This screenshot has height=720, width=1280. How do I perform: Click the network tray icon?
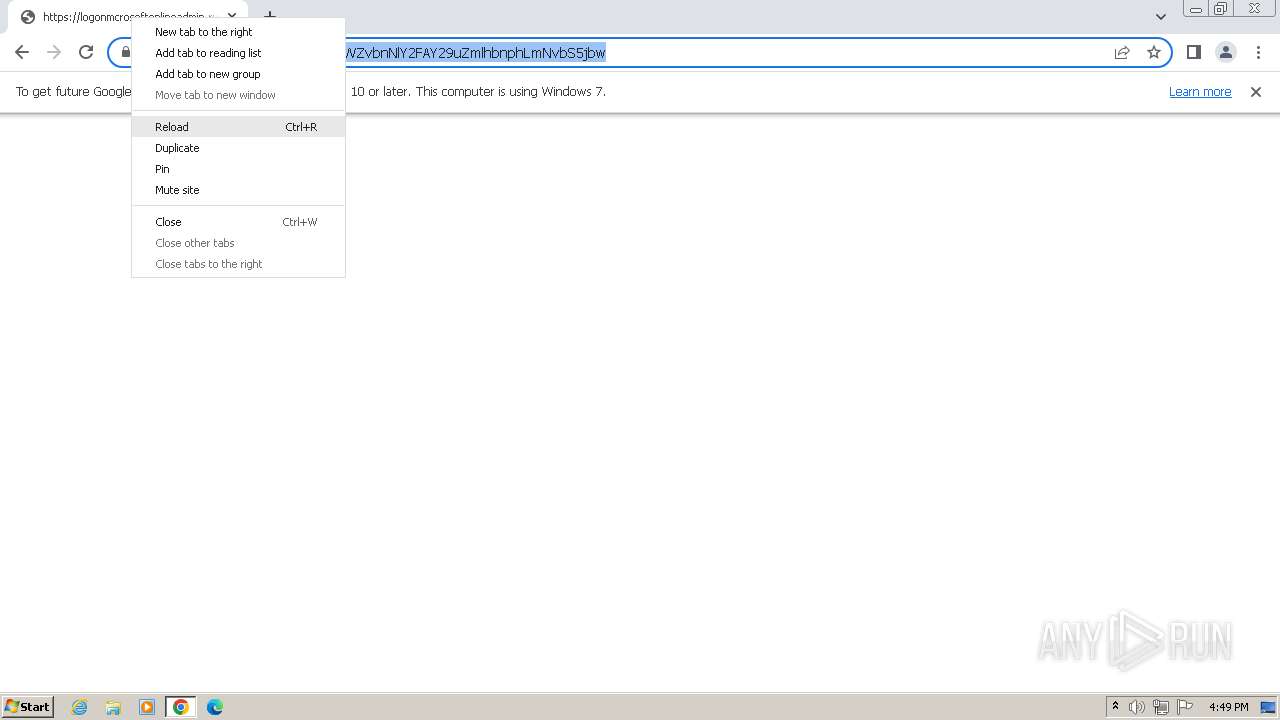click(1161, 707)
